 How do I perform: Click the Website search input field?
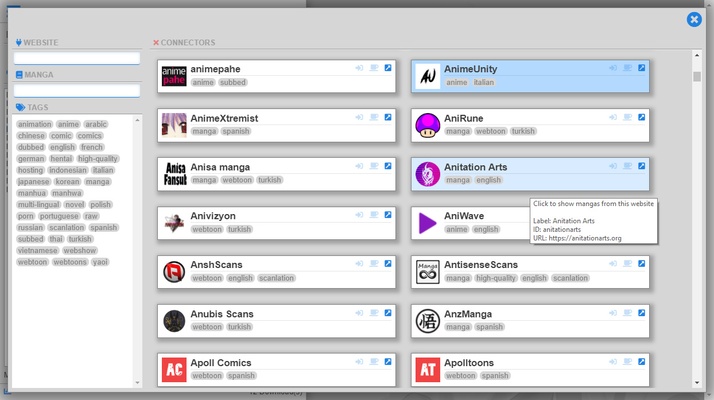click(x=77, y=58)
